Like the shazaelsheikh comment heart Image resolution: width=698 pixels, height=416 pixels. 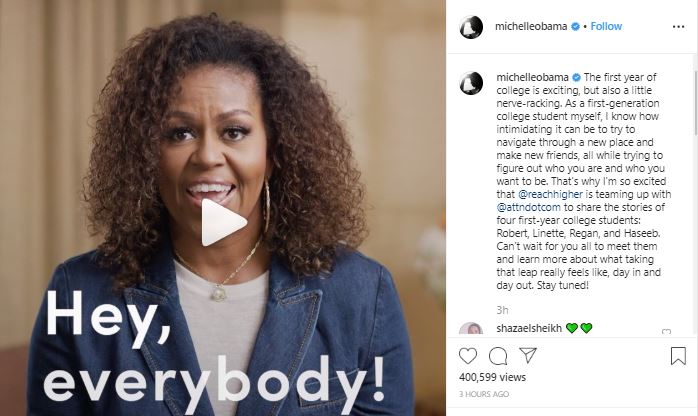tap(666, 331)
